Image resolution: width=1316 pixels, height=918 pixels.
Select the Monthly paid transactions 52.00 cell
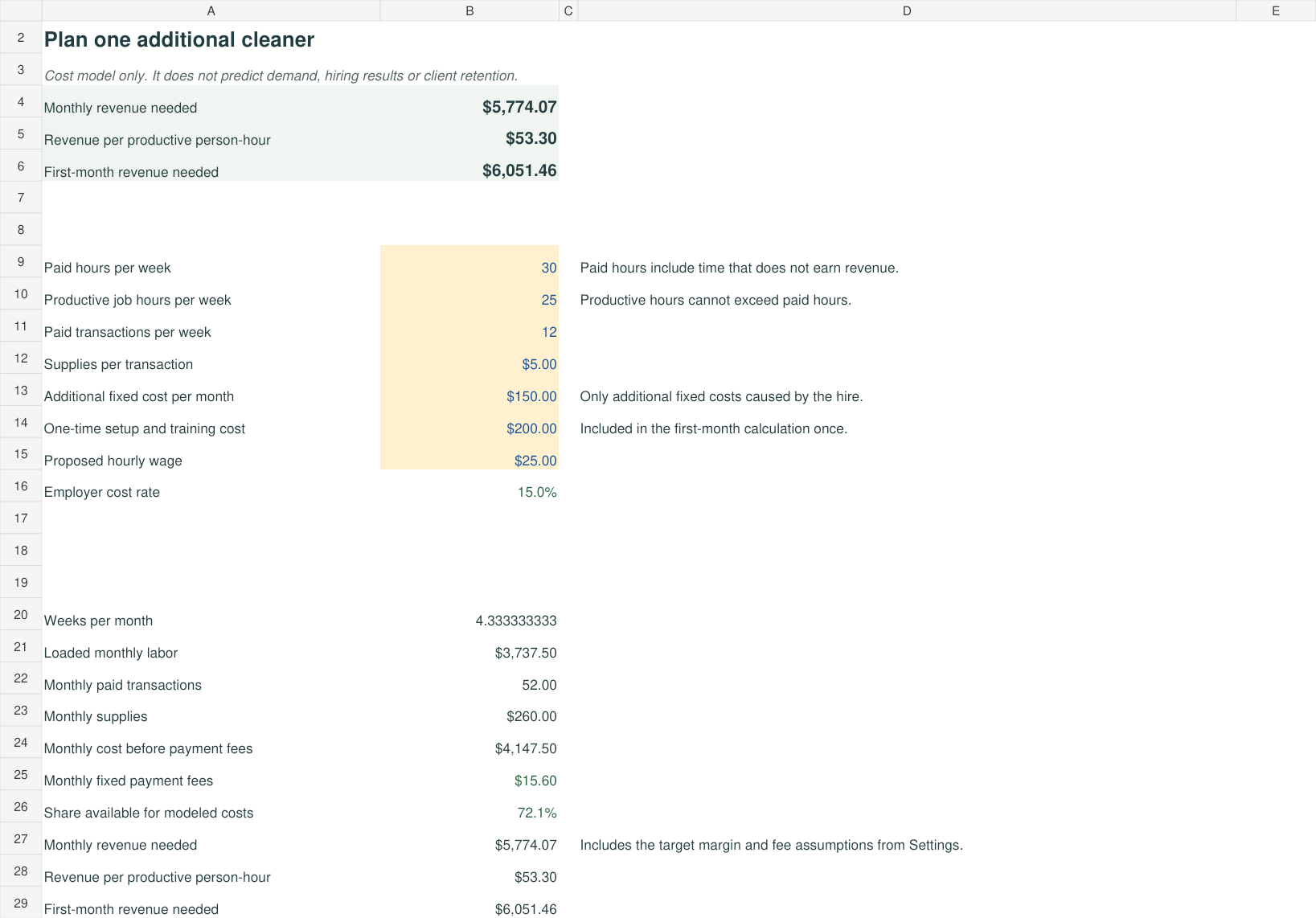[x=469, y=678]
